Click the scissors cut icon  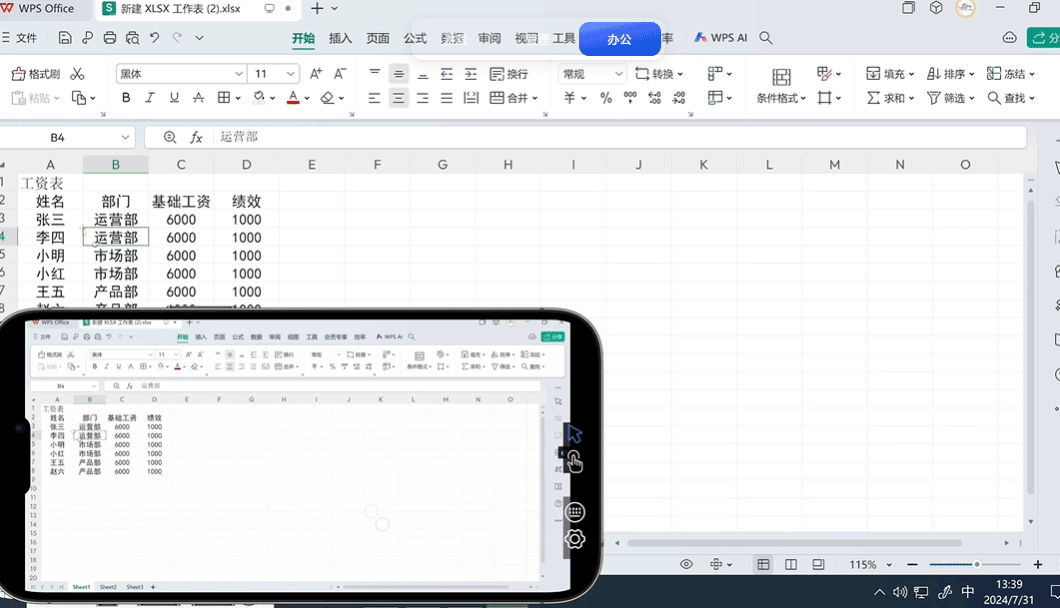[x=77, y=74]
